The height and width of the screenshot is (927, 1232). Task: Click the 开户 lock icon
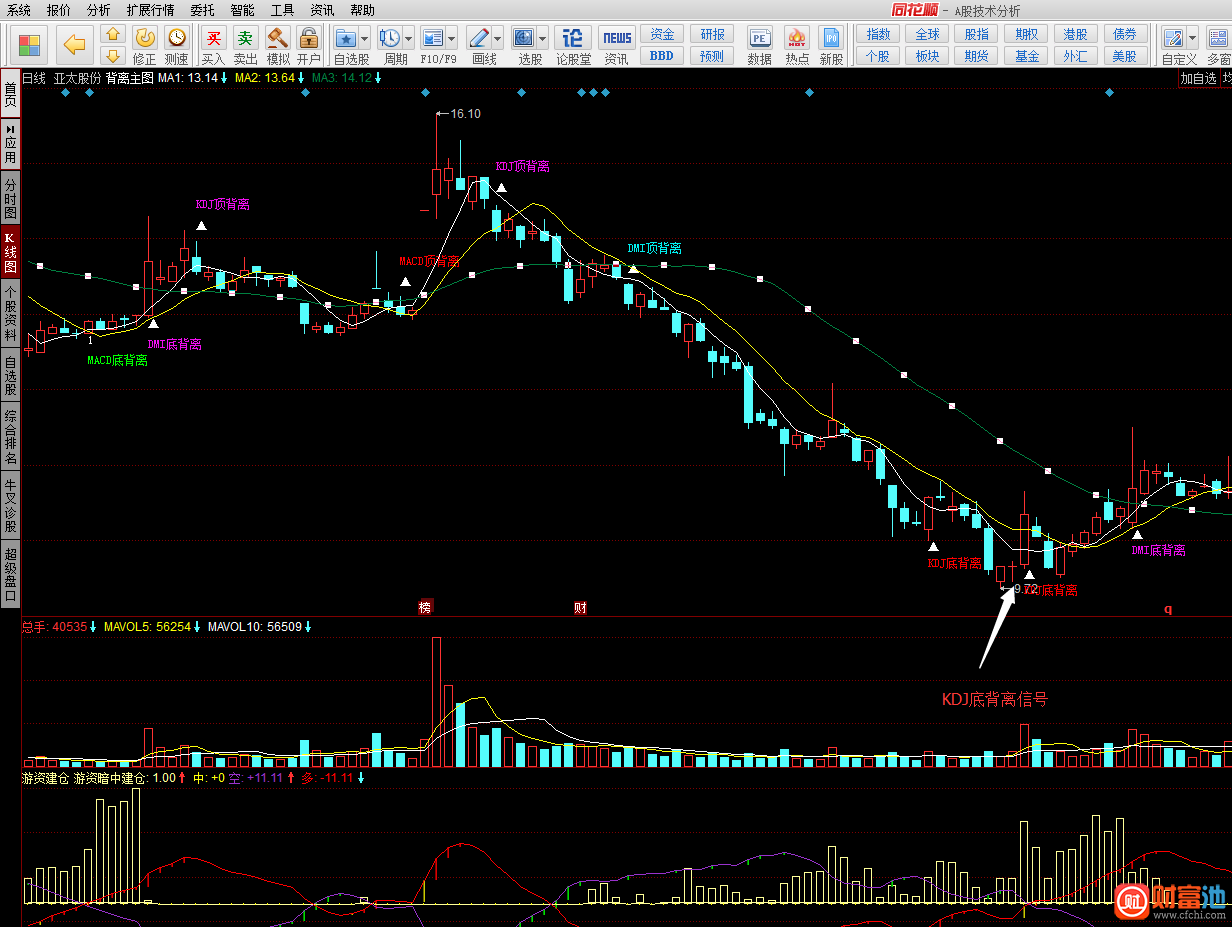308,39
